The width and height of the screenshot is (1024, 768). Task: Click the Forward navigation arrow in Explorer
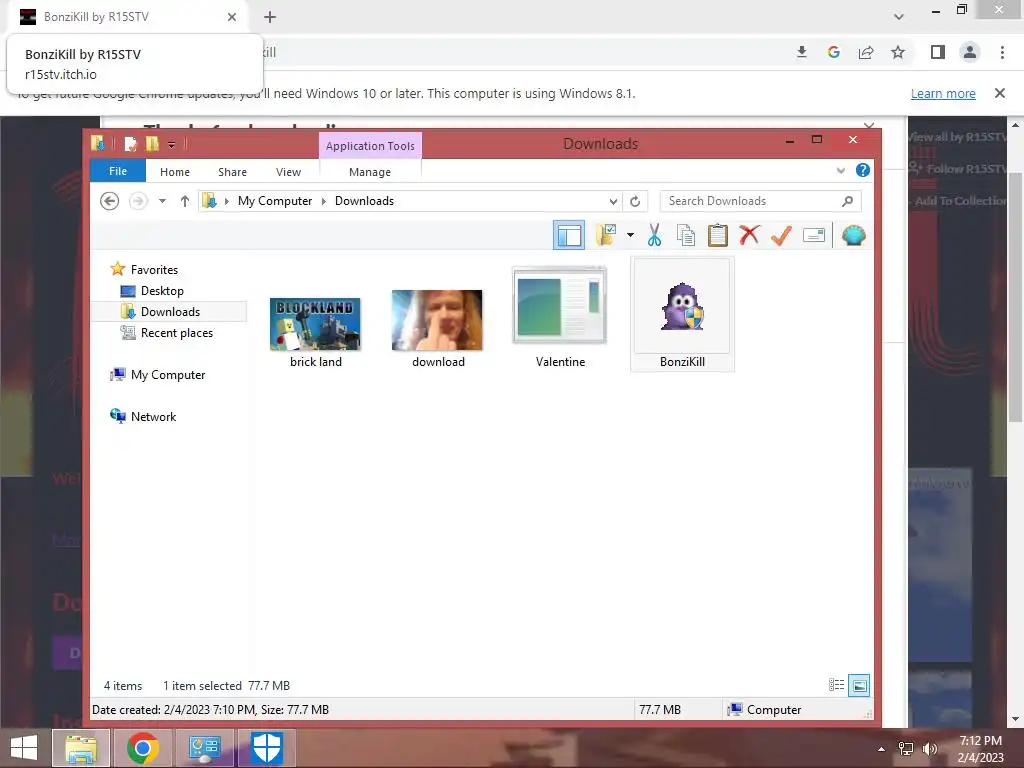coord(138,201)
